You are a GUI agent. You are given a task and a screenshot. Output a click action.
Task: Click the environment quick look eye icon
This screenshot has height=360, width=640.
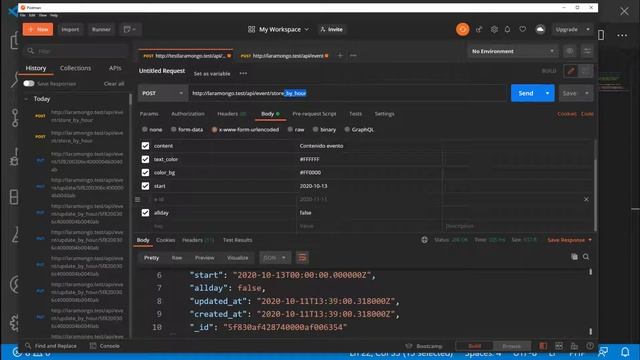tap(569, 51)
